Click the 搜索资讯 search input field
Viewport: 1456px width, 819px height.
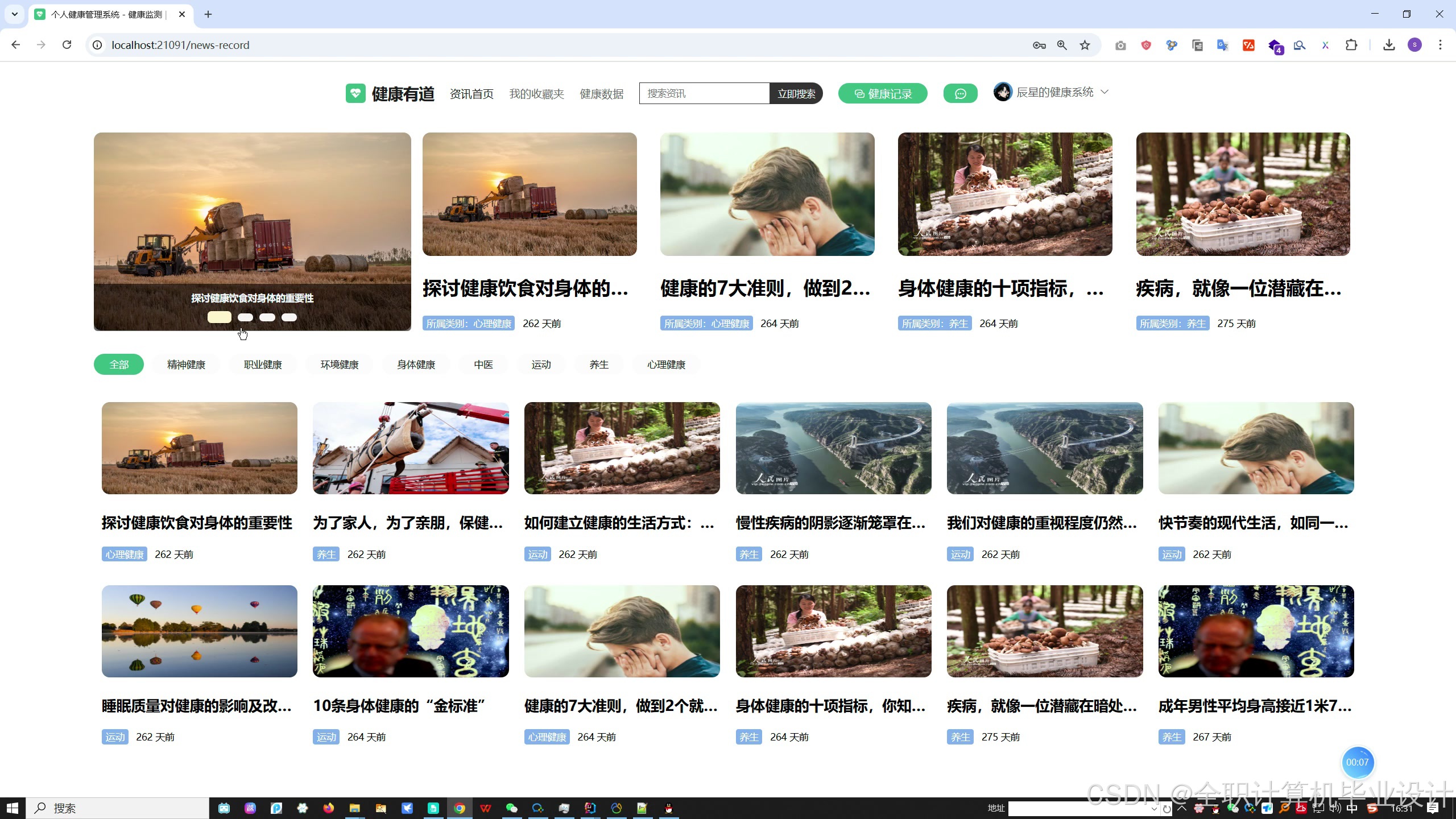(x=704, y=93)
